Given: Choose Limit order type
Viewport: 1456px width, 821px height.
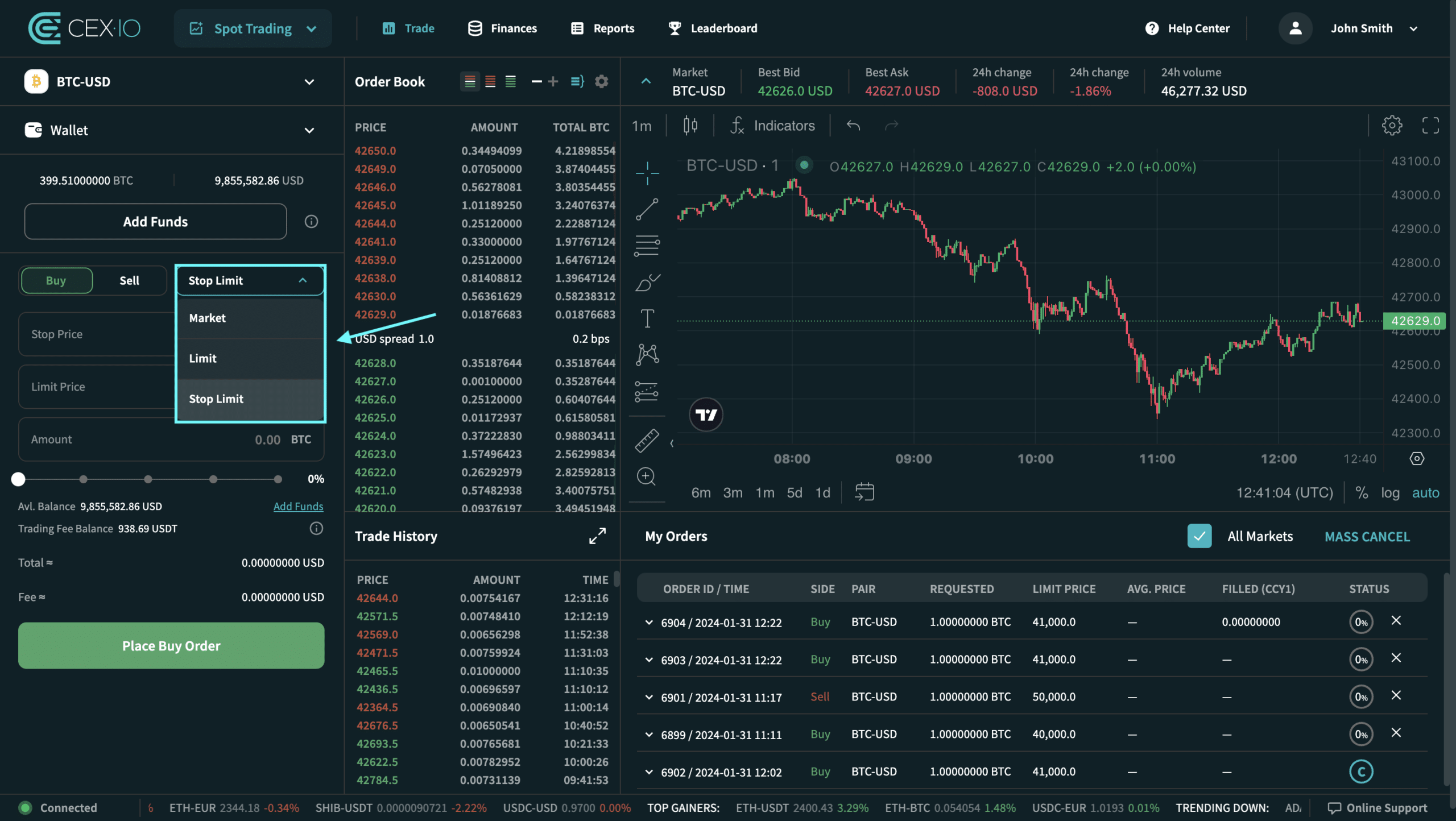Looking at the screenshot, I should [250, 359].
